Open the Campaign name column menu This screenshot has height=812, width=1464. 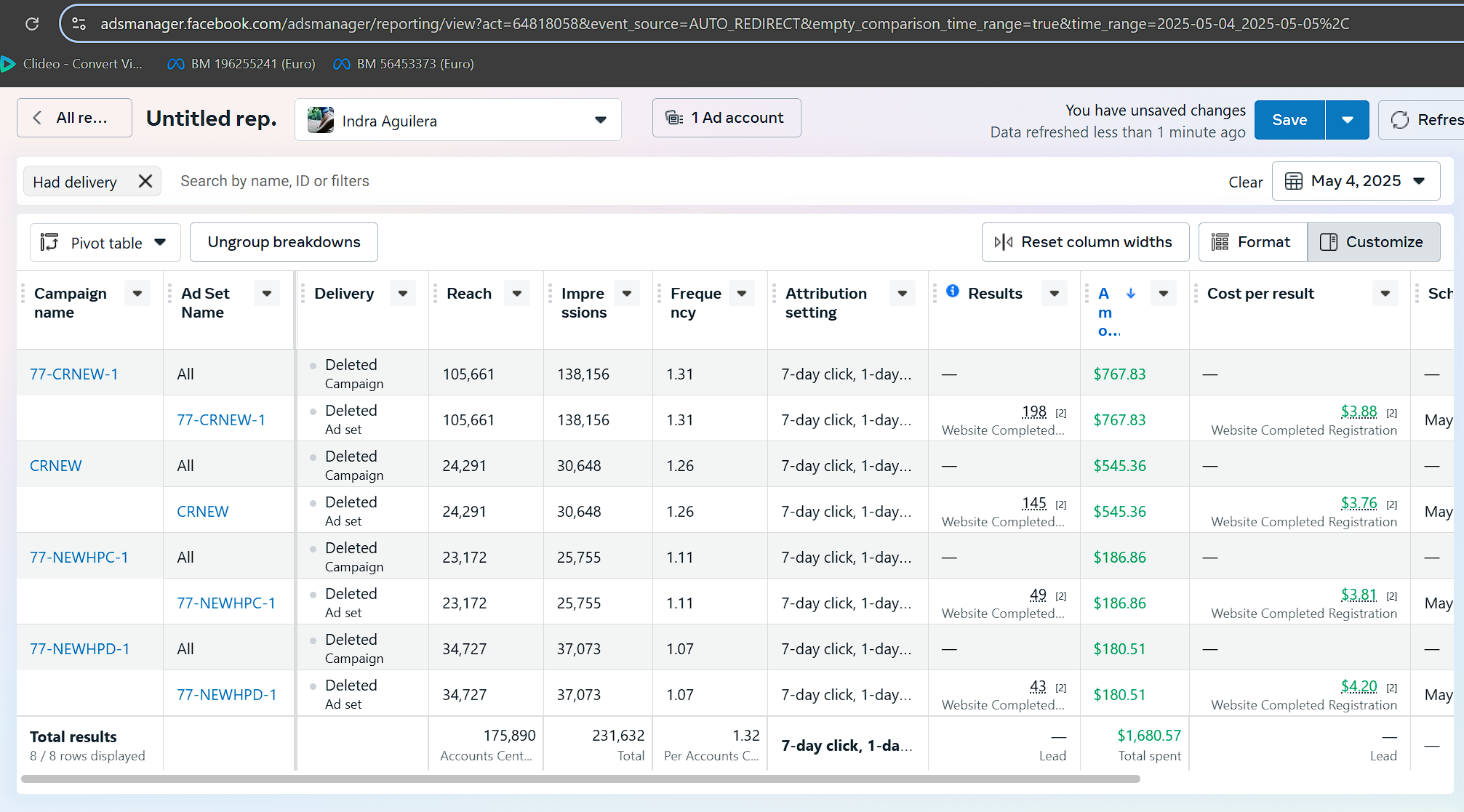point(137,294)
